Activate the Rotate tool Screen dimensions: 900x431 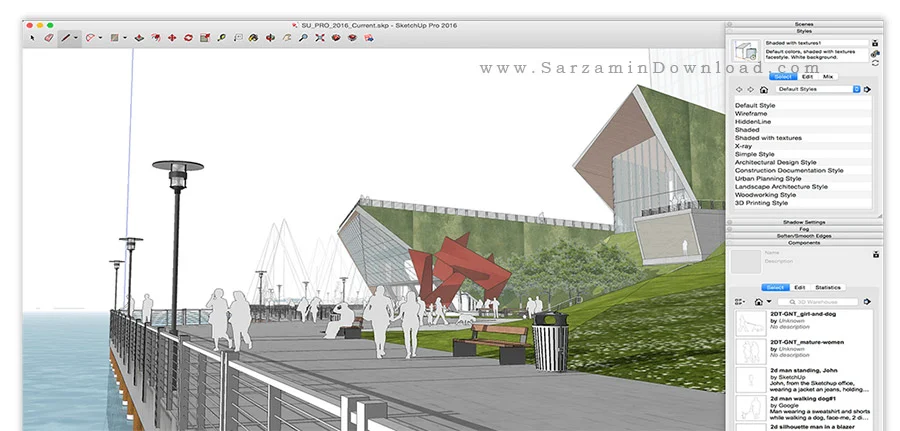[188, 38]
